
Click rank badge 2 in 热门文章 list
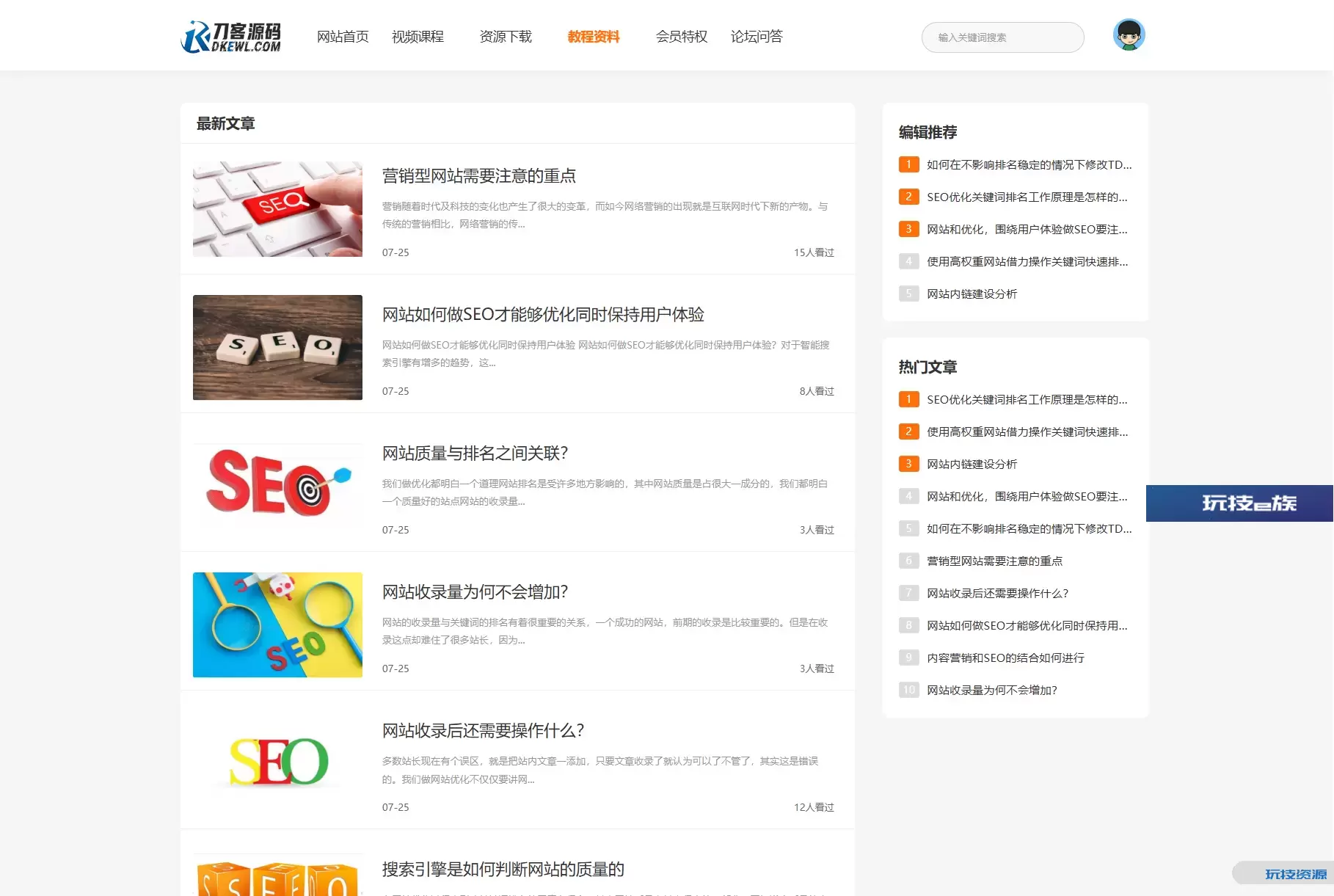[x=908, y=431]
